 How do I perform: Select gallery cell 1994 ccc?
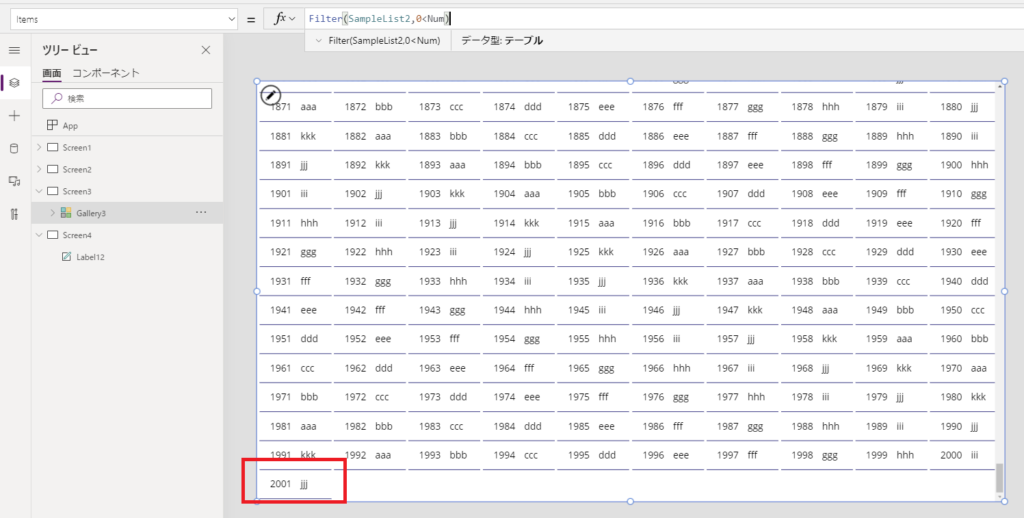click(x=519, y=455)
